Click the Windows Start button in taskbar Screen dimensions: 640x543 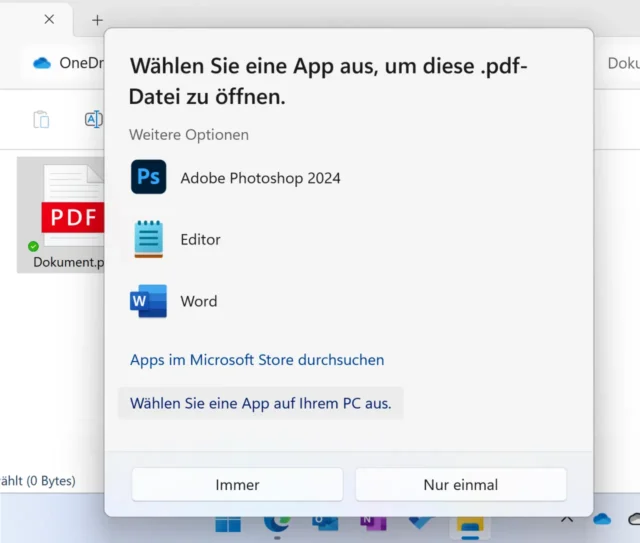pyautogui.click(x=228, y=525)
